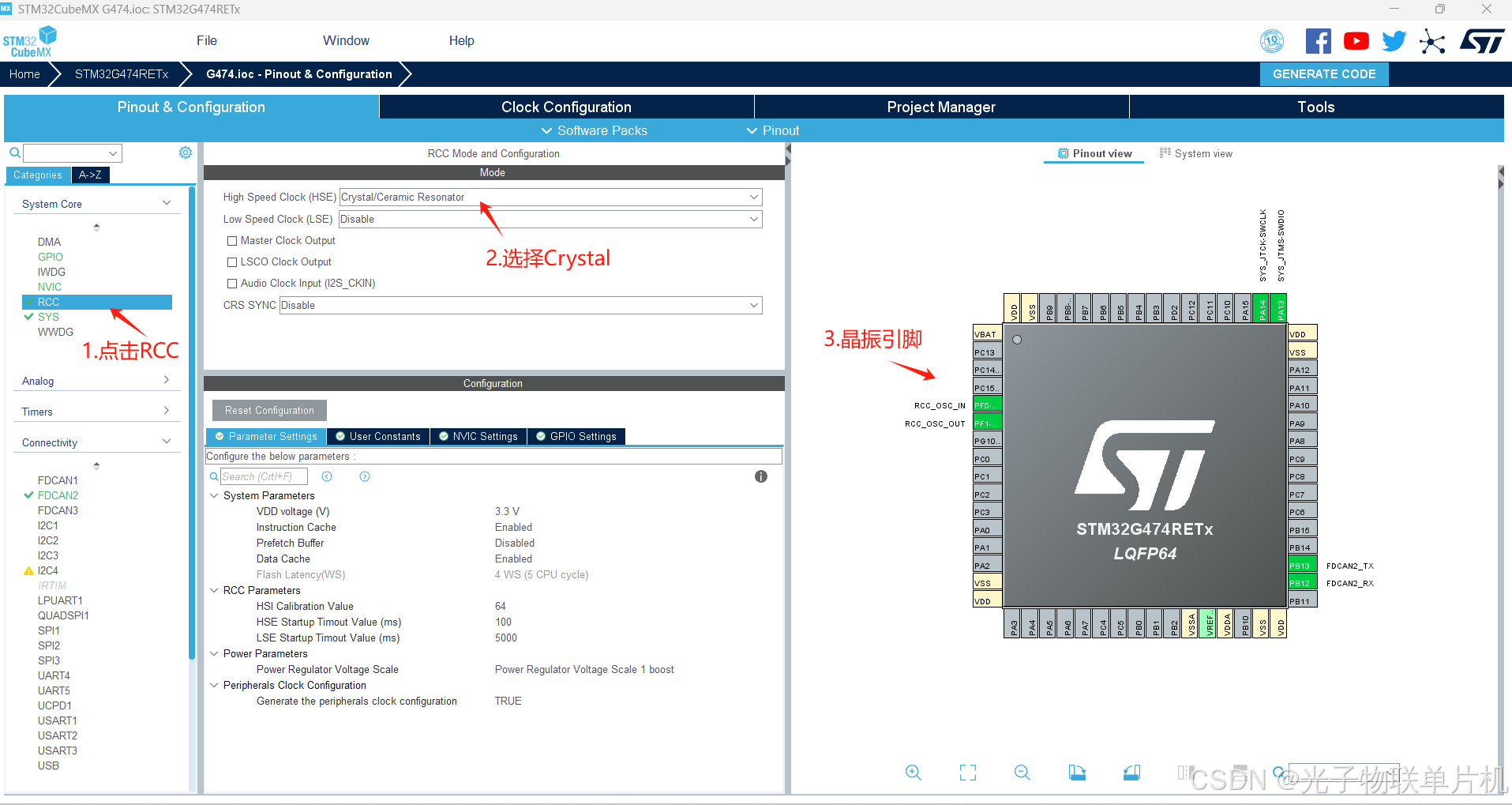1512x805 pixels.
Task: Open the User Constants tab
Action: (x=378, y=436)
